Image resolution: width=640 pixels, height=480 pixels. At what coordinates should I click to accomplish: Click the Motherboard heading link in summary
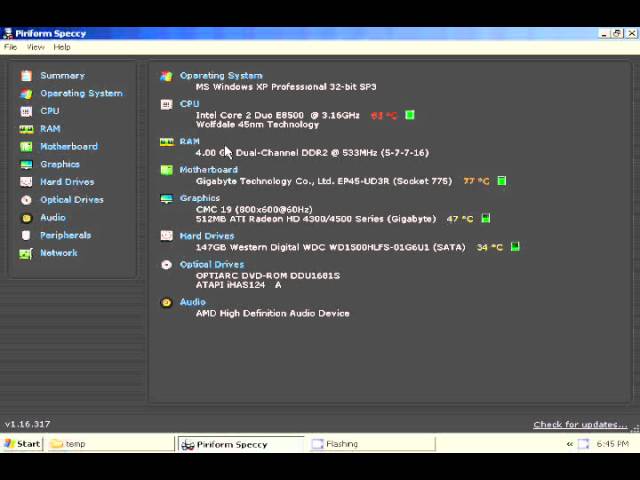click(209, 170)
